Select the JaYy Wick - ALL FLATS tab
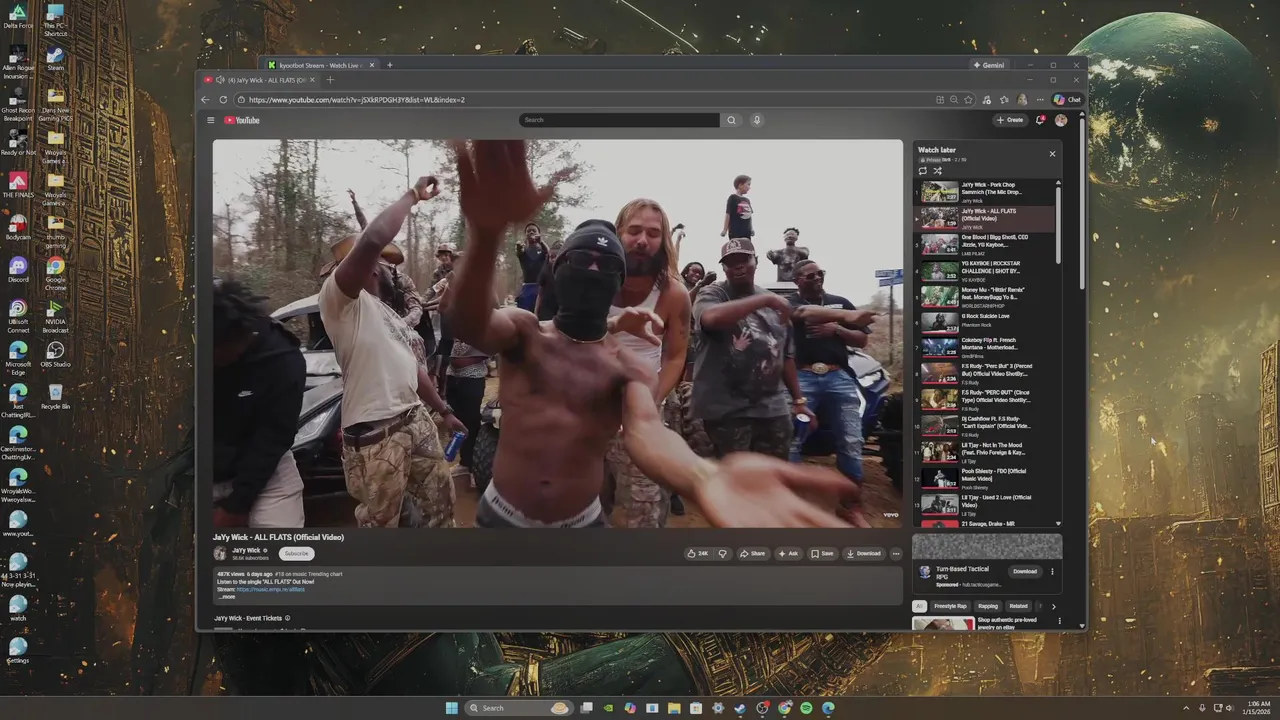The image size is (1280, 720). pyautogui.click(x=260, y=80)
